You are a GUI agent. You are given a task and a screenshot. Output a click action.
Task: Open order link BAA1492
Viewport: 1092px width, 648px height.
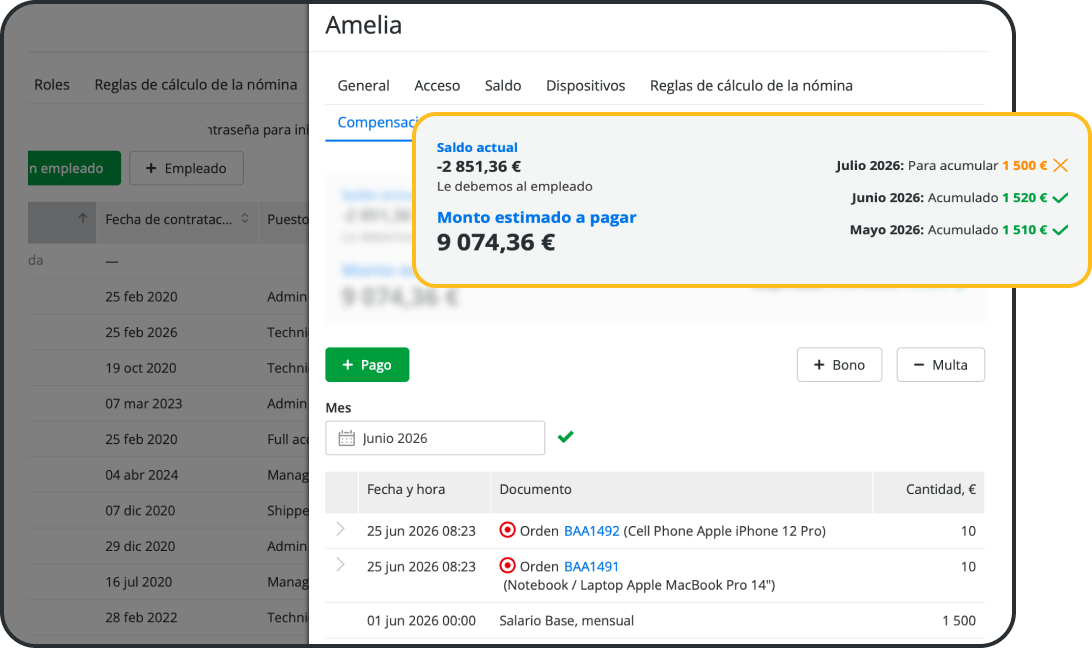pyautogui.click(x=591, y=531)
